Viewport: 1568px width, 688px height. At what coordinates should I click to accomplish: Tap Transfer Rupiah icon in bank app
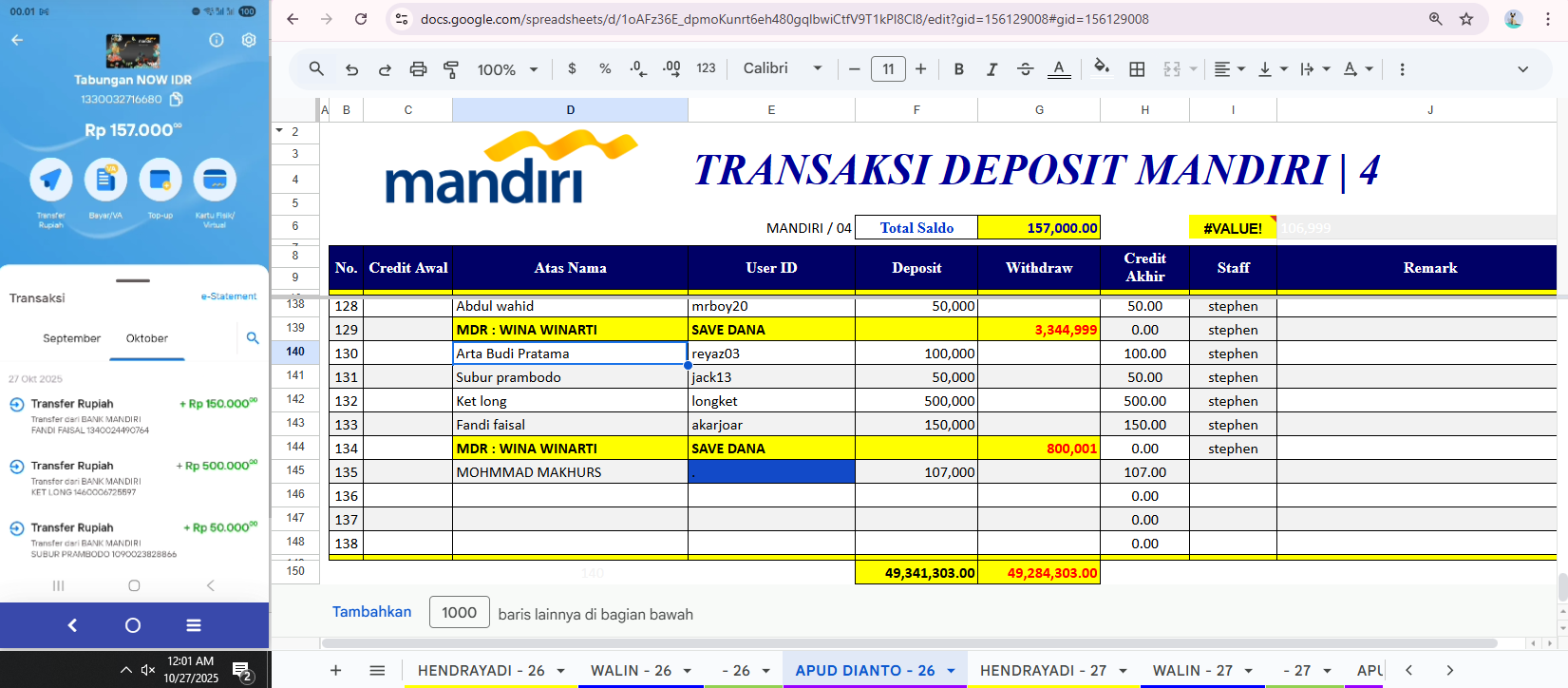(51, 180)
